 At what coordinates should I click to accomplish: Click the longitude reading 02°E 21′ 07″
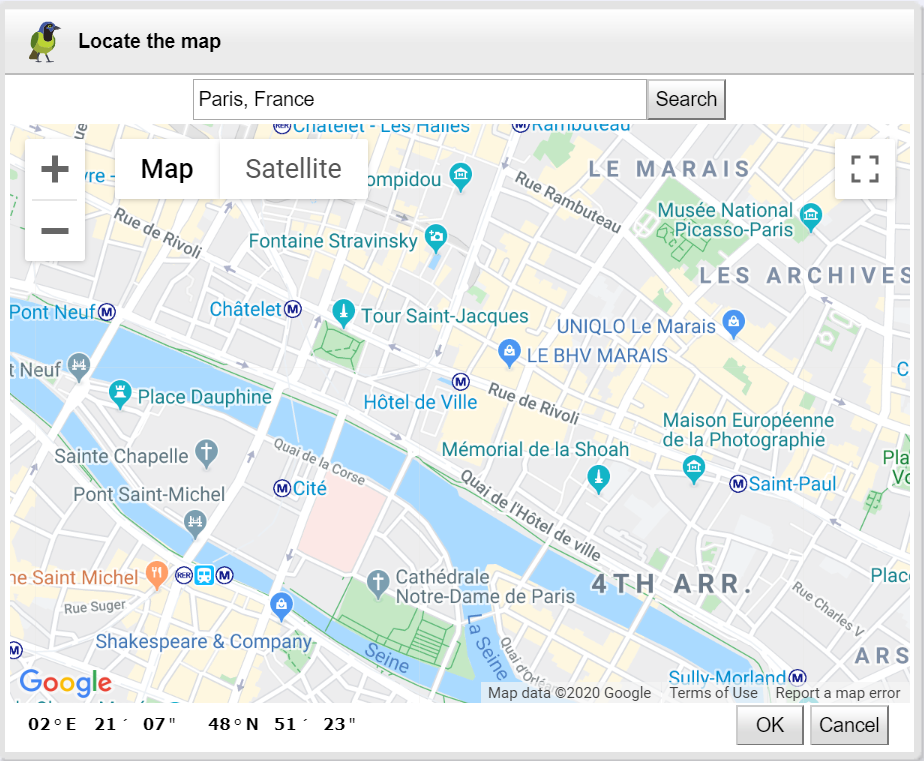tap(101, 724)
